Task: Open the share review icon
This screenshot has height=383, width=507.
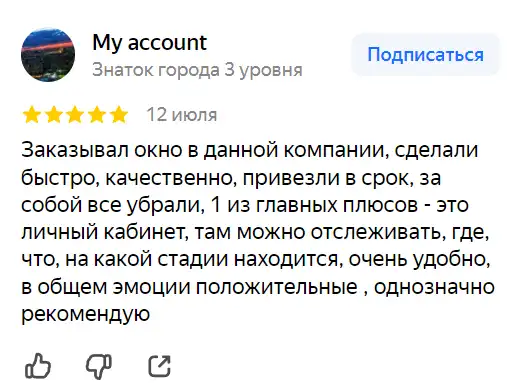Action: tap(160, 366)
